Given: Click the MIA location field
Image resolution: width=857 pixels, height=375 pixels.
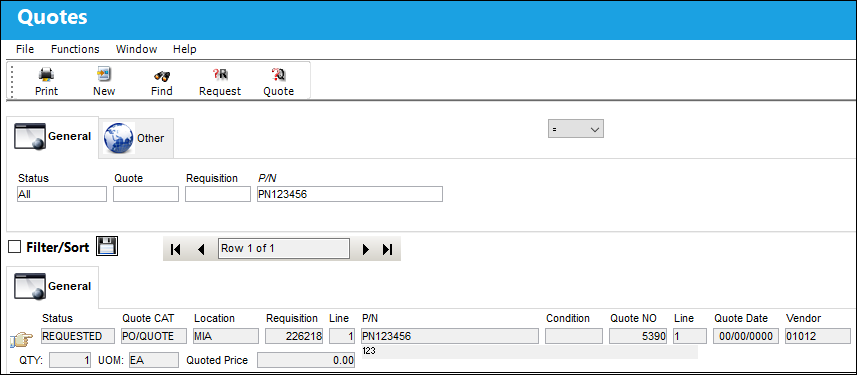Looking at the screenshot, I should point(226,336).
